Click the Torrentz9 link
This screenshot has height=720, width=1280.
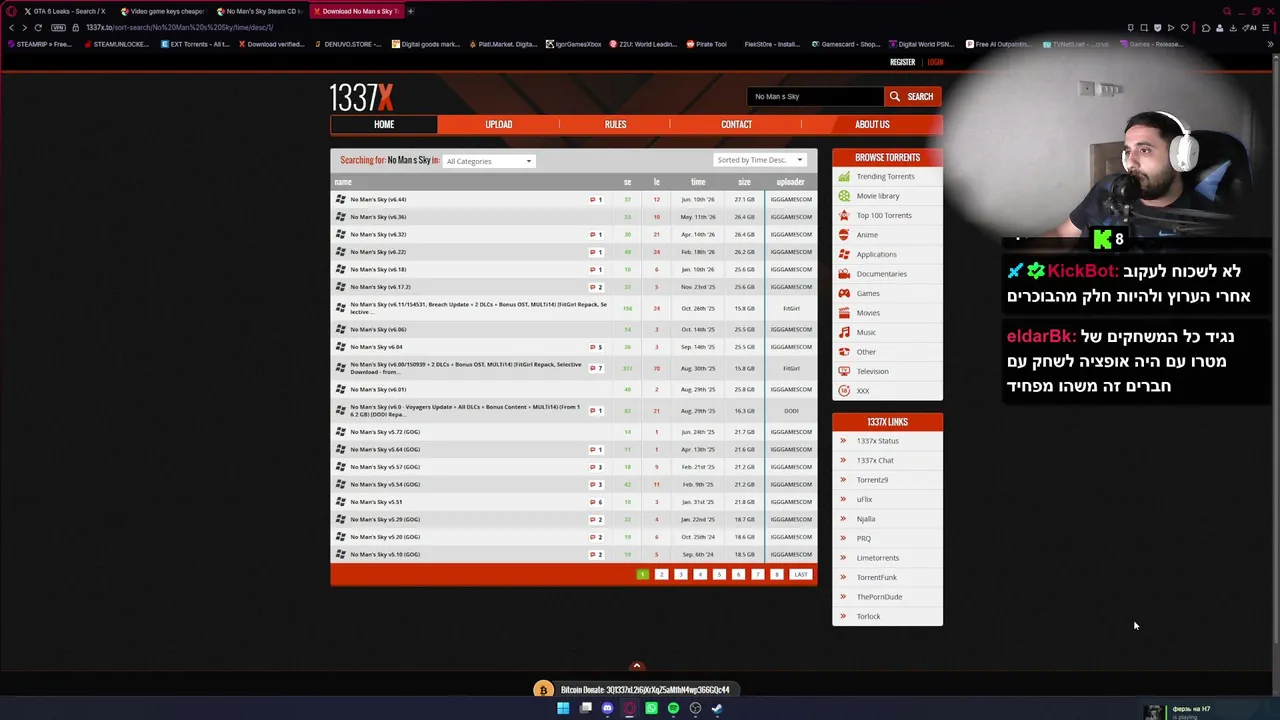(872, 480)
